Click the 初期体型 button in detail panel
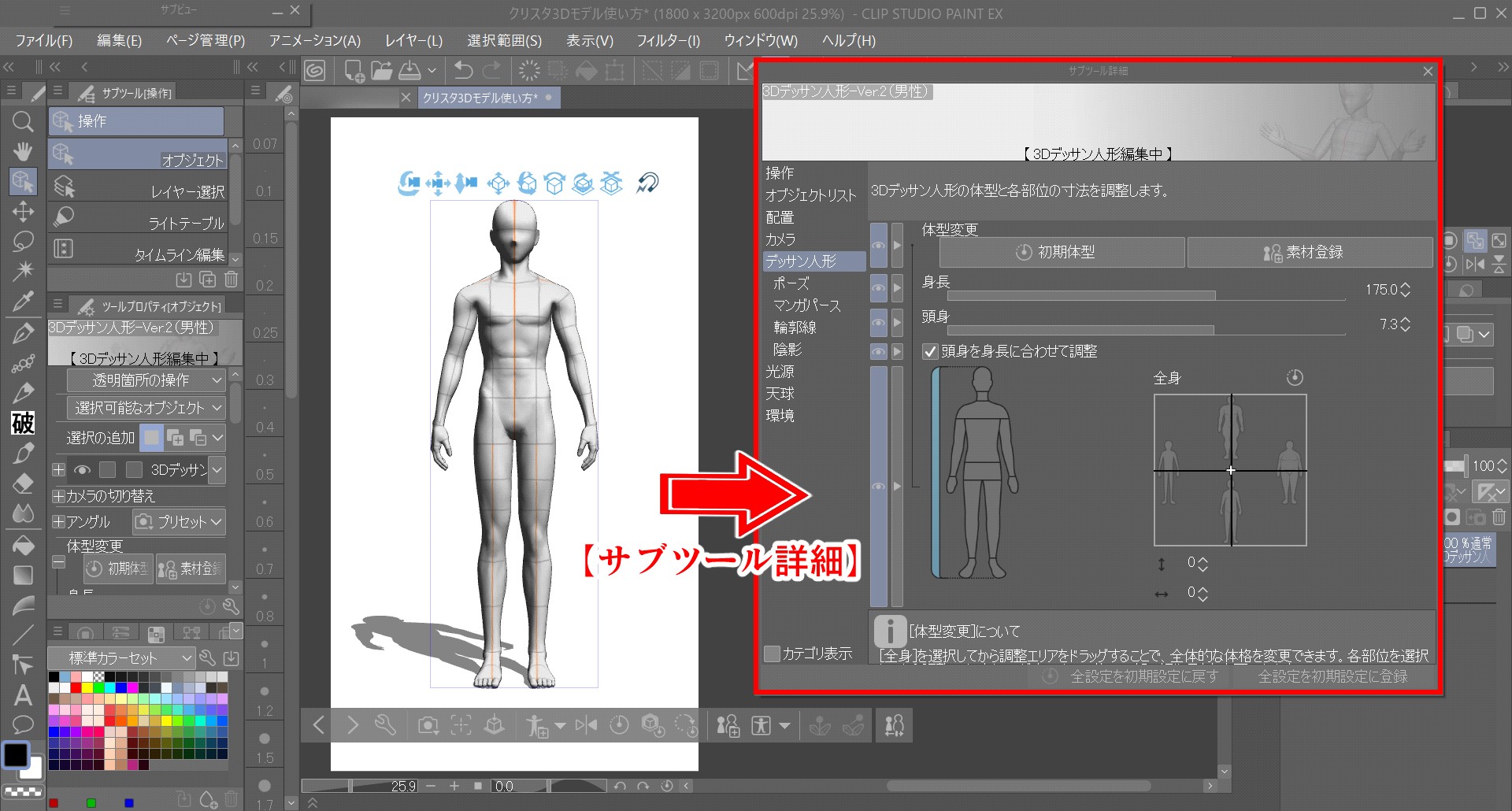 (x=1062, y=253)
